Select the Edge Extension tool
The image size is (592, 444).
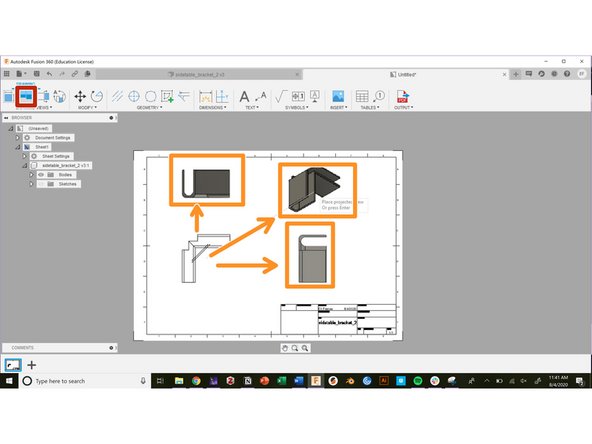pyautogui.click(x=184, y=97)
